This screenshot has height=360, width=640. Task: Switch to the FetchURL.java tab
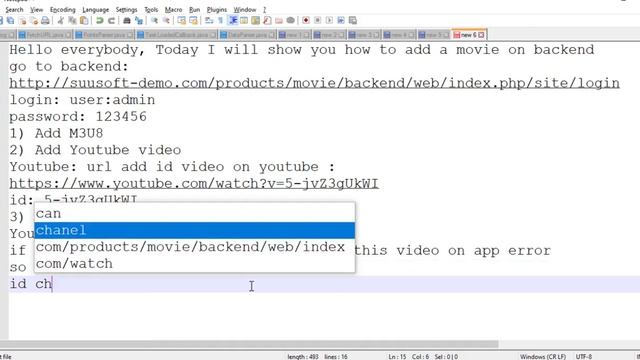(45, 35)
